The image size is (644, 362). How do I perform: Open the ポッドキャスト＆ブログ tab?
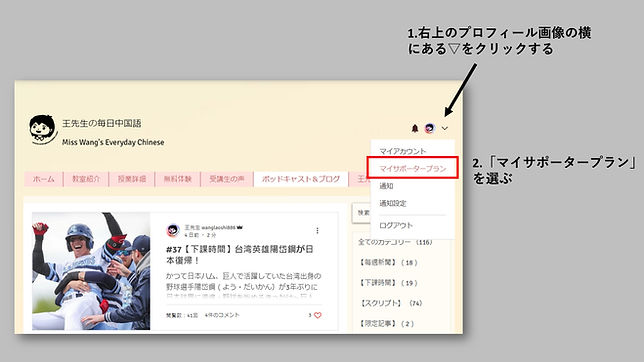301,179
